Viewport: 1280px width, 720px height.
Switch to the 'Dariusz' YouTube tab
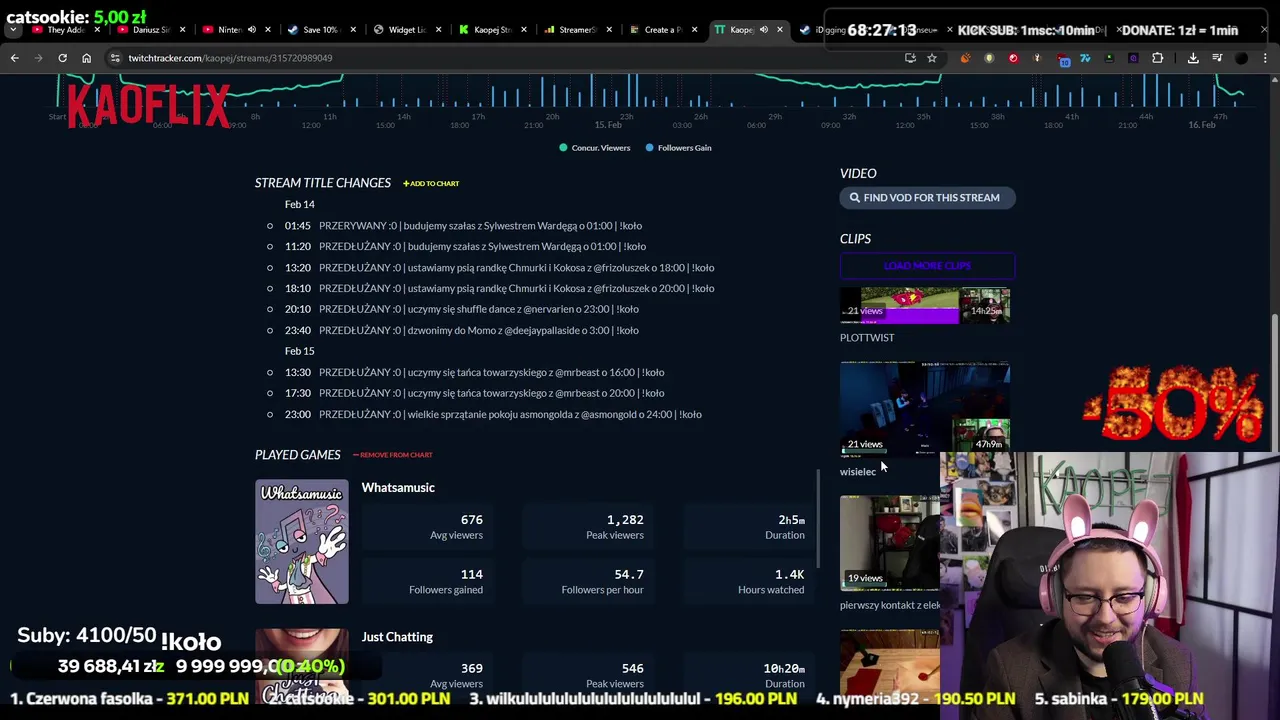tap(151, 30)
